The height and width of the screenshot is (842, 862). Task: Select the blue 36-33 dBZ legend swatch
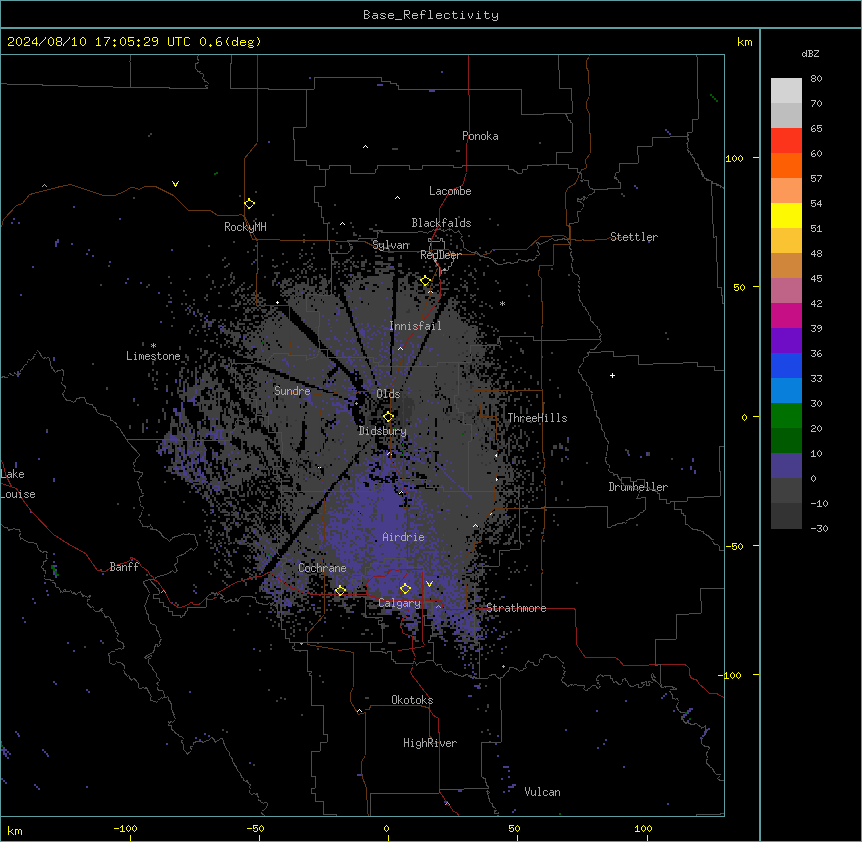(x=786, y=365)
